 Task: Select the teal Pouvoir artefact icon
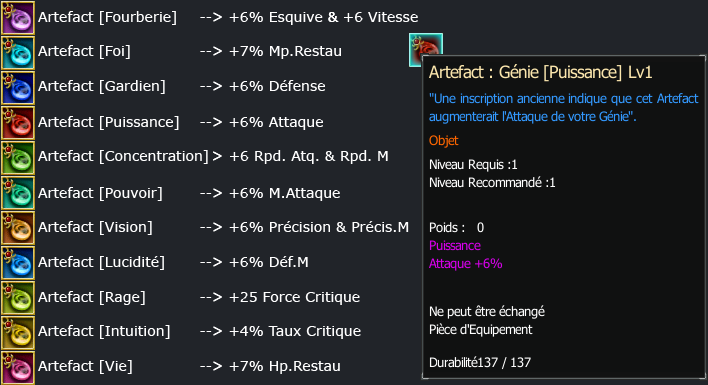click(18, 193)
